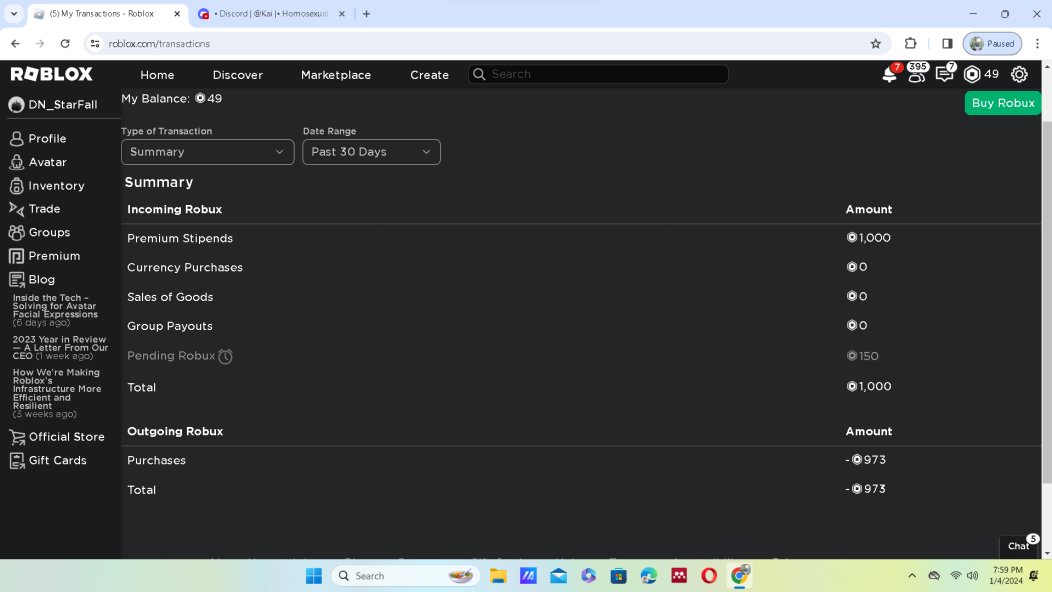Click the Windows taskbar search box
Screen dimensions: 1052x592
[x=406, y=576]
